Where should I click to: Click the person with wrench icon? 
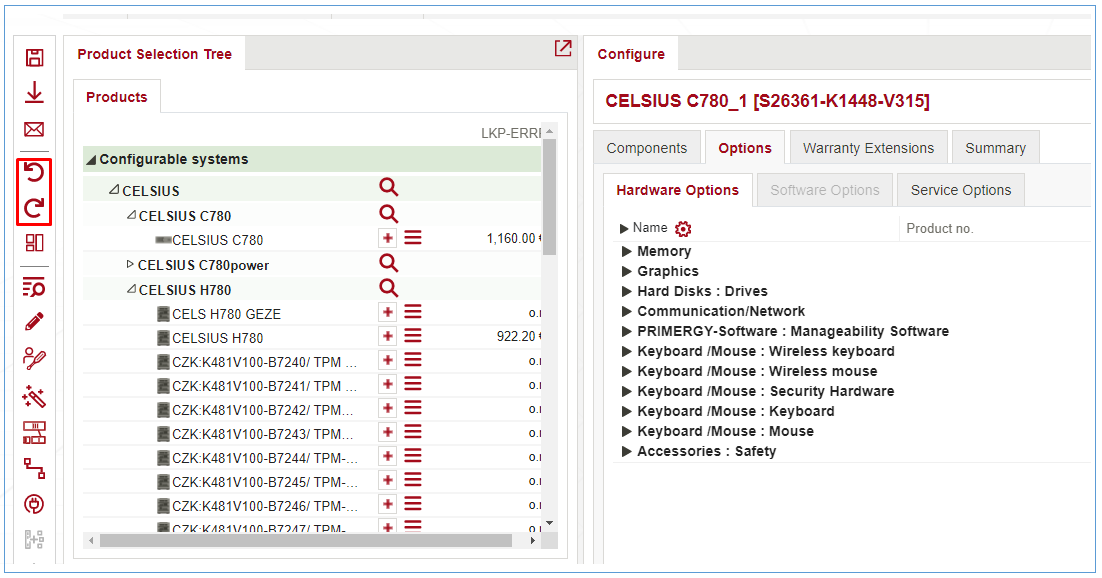tap(34, 359)
